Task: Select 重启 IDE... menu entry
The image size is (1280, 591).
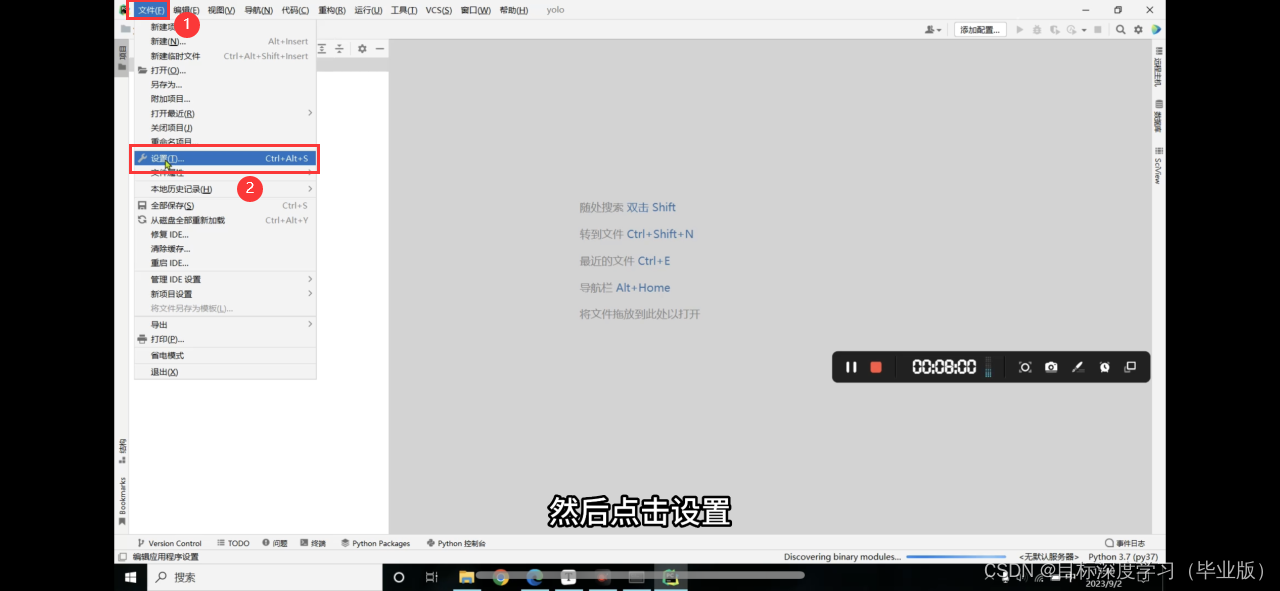Action: click(225, 263)
